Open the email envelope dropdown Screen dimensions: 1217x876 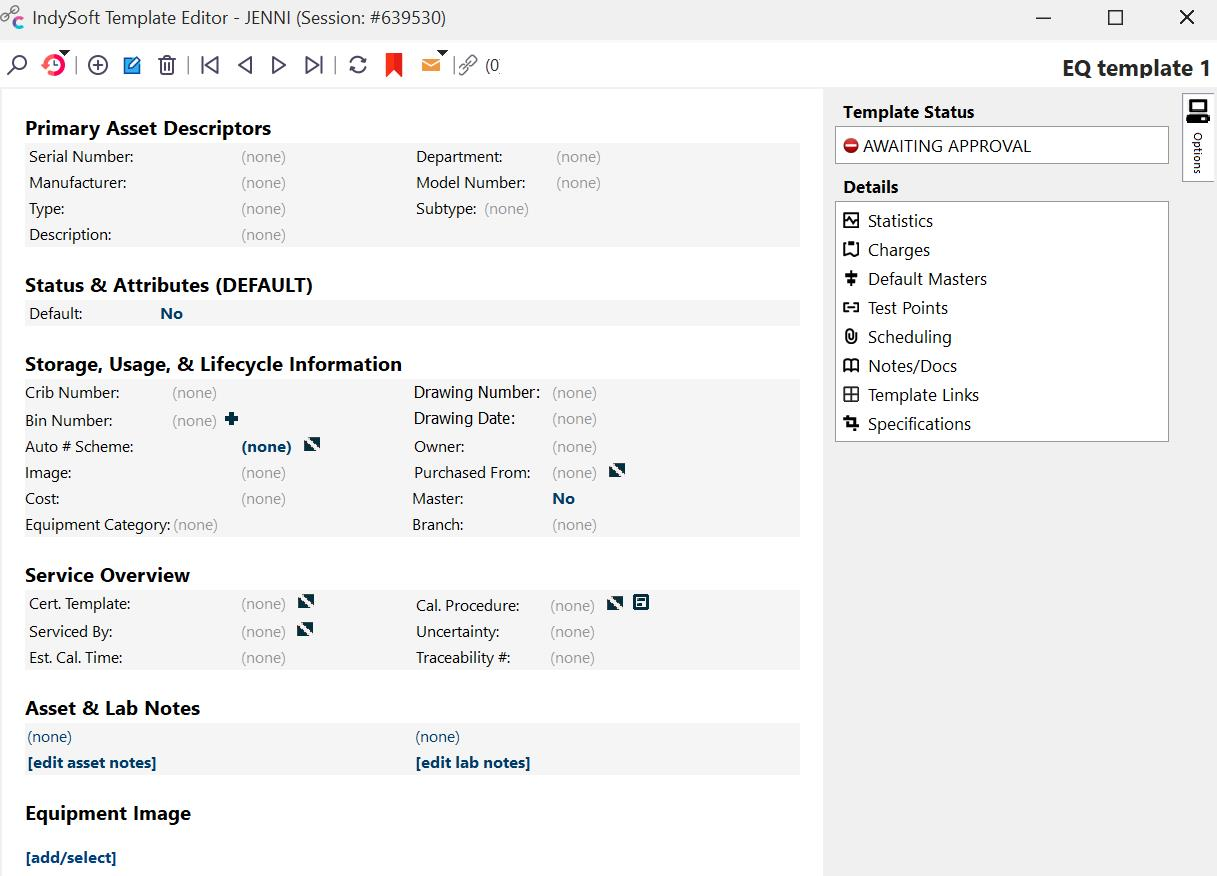[432, 65]
